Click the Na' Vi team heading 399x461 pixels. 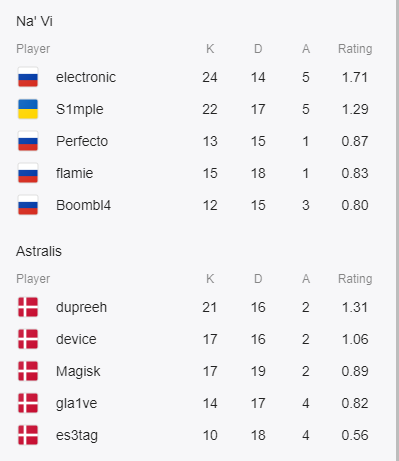pyautogui.click(x=34, y=21)
